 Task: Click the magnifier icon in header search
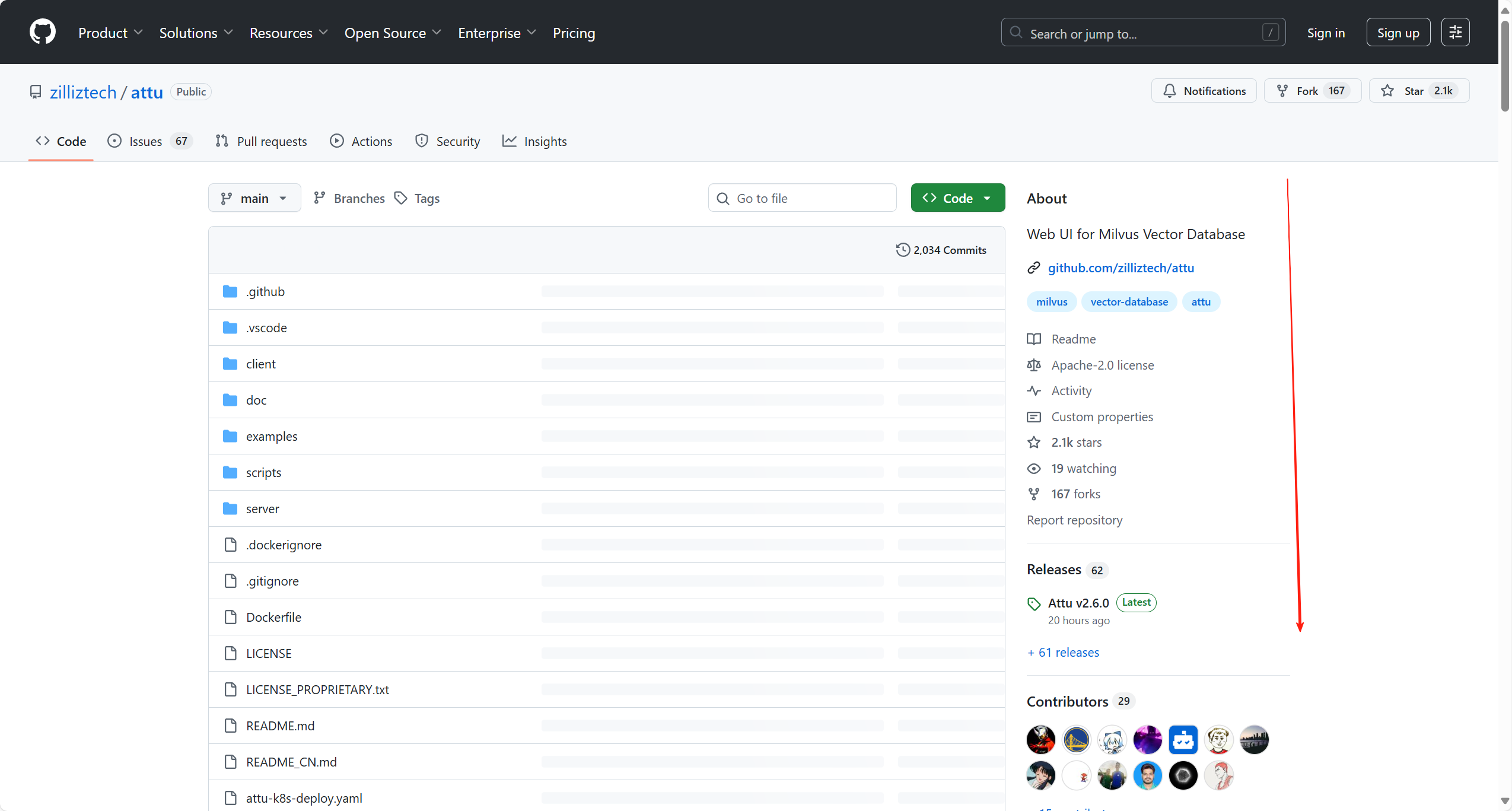coord(1016,33)
